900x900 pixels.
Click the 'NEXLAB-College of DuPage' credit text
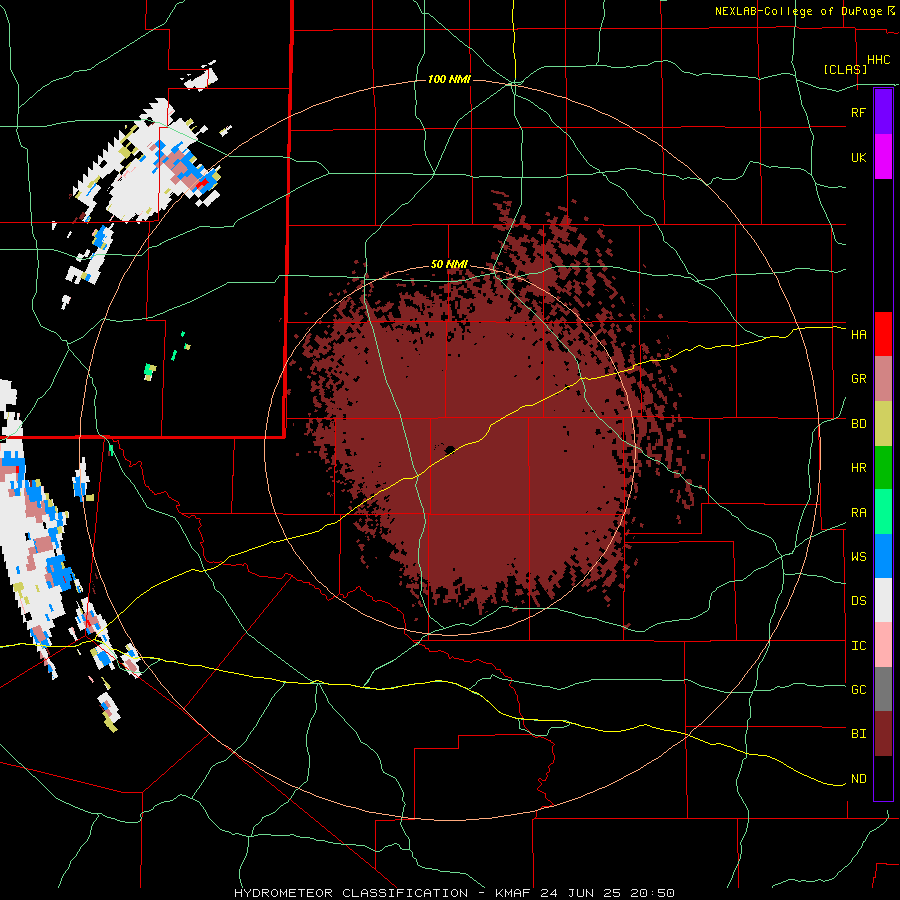pyautogui.click(x=798, y=11)
